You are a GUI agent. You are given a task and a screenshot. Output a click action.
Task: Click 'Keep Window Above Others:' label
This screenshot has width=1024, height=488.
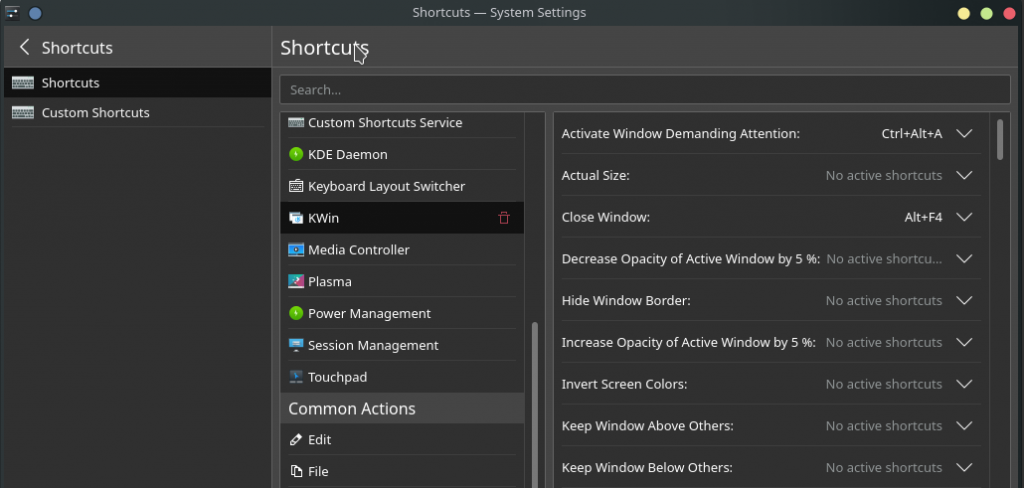click(x=647, y=426)
